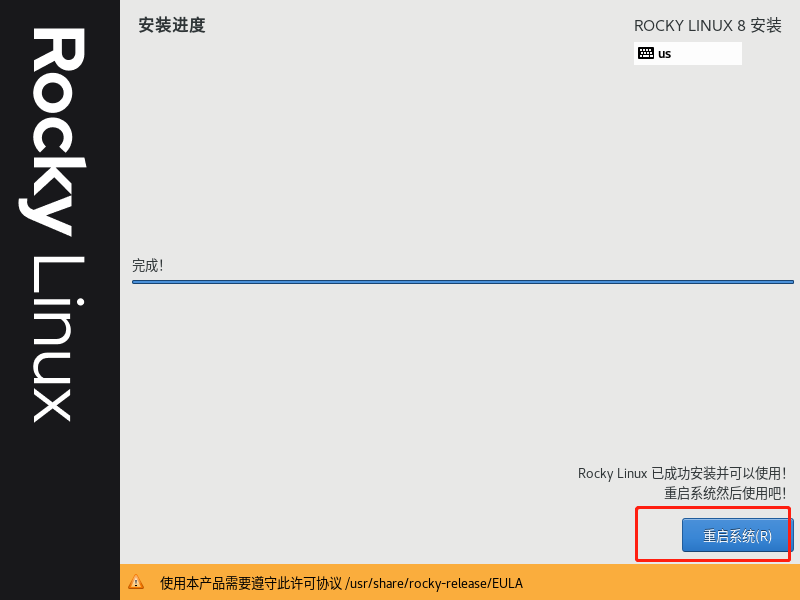Click the 重启系统(R) reboot button
The width and height of the screenshot is (800, 600).
click(737, 535)
